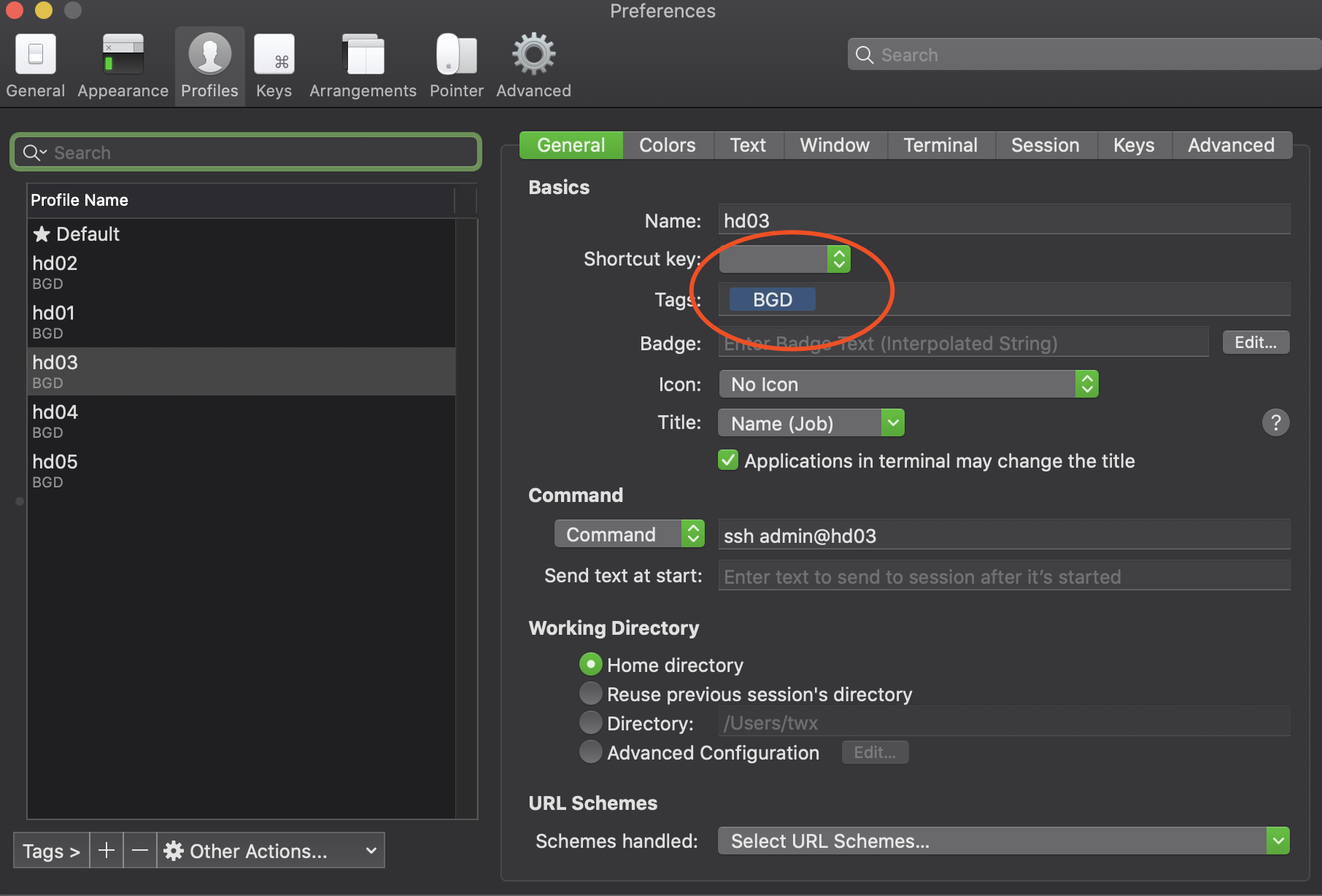Open the Profiles preferences pane
The image size is (1322, 896).
coord(209,66)
